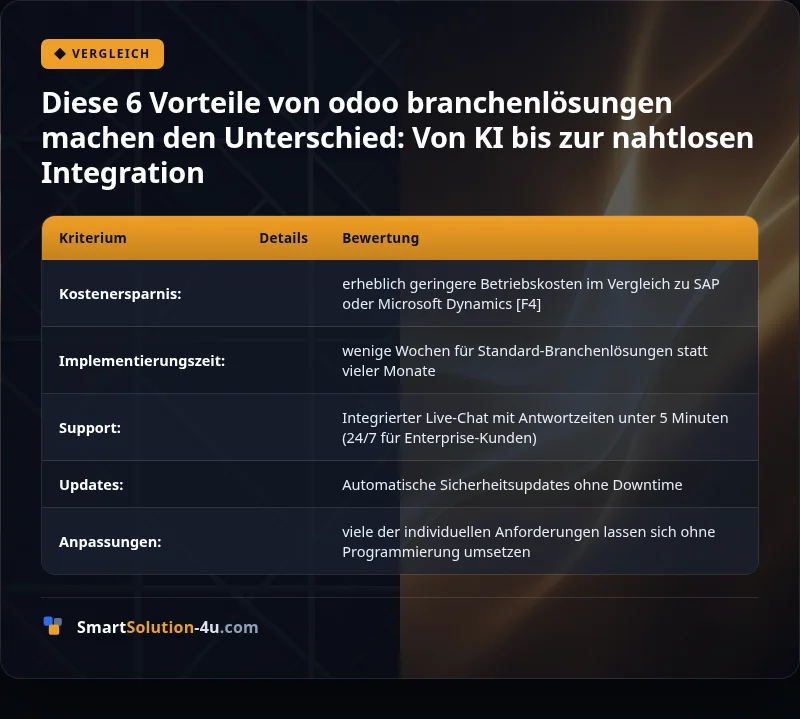800x719 pixels.
Task: Select the Implementierungszeit: row label
Action: [142, 361]
